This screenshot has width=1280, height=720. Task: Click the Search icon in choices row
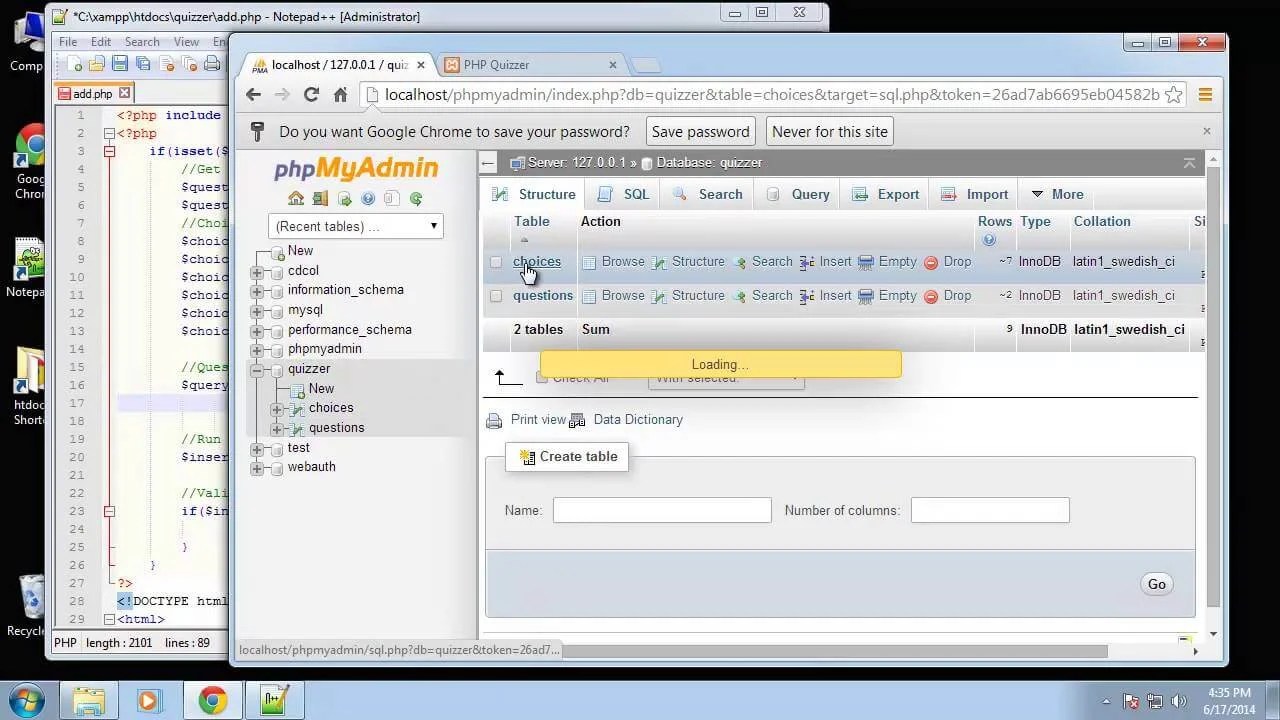[739, 262]
